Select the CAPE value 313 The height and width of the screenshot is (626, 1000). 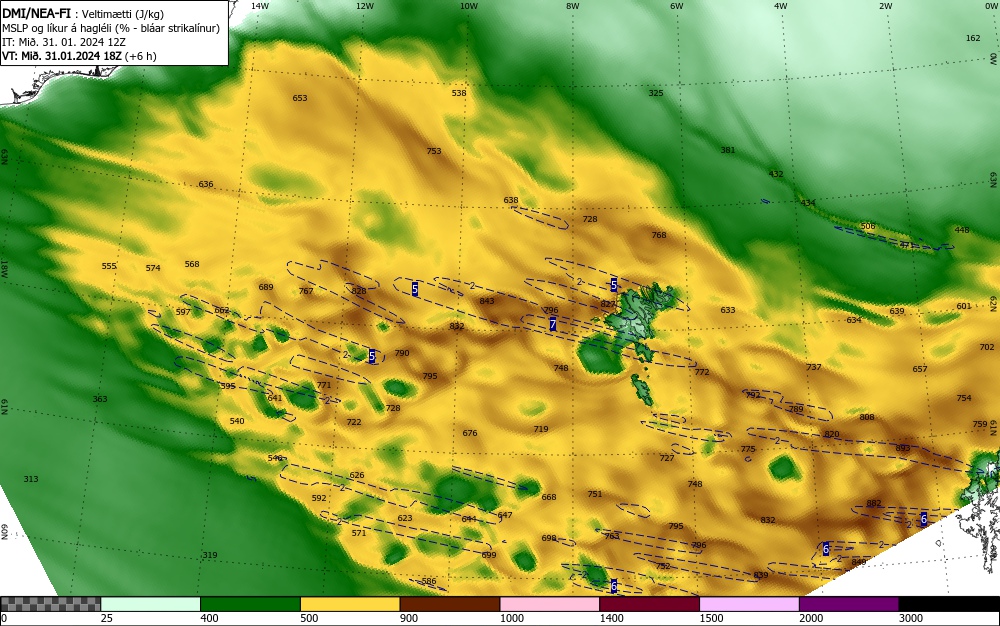point(31,479)
